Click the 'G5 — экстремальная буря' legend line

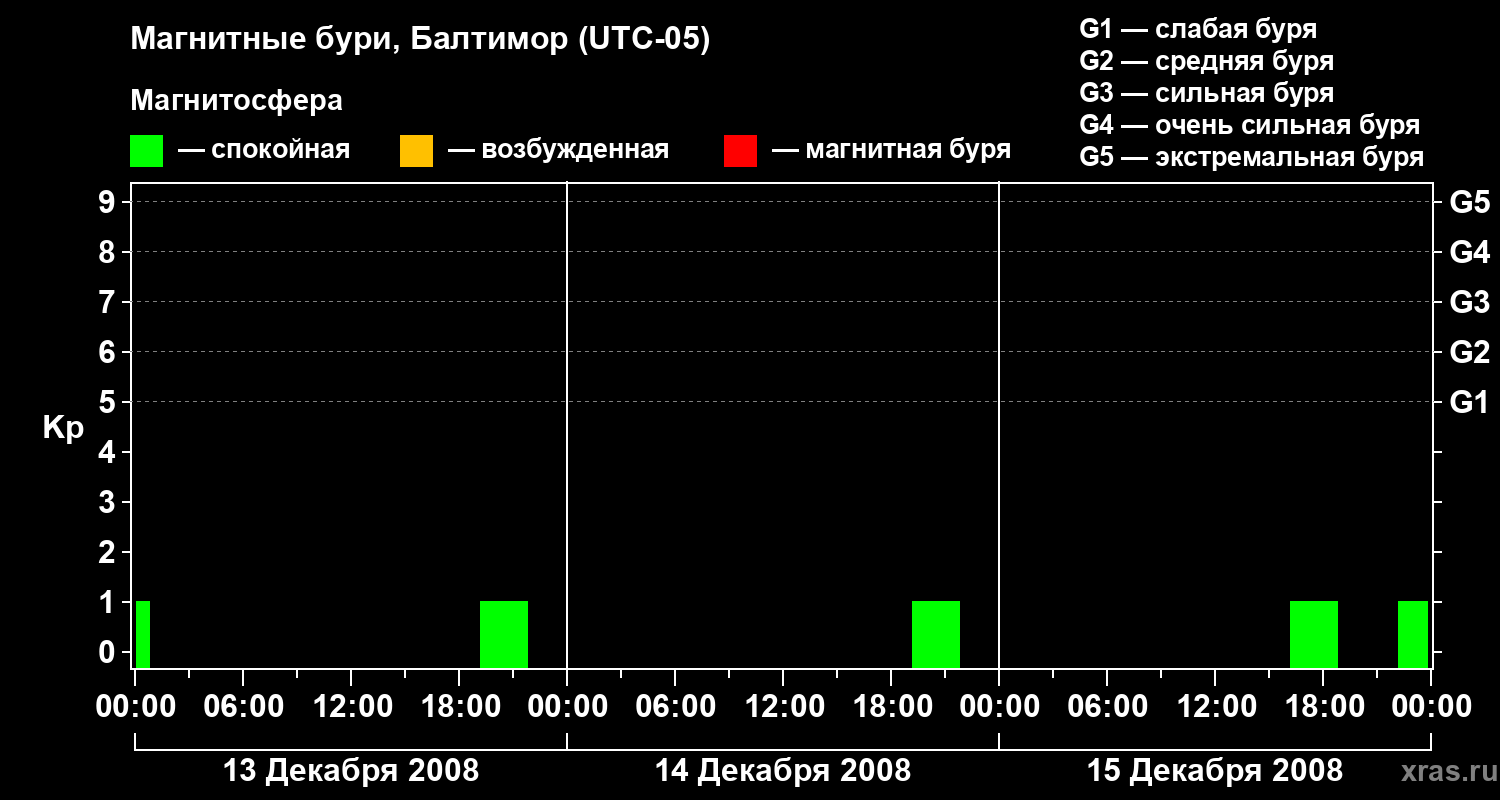tap(1251, 157)
